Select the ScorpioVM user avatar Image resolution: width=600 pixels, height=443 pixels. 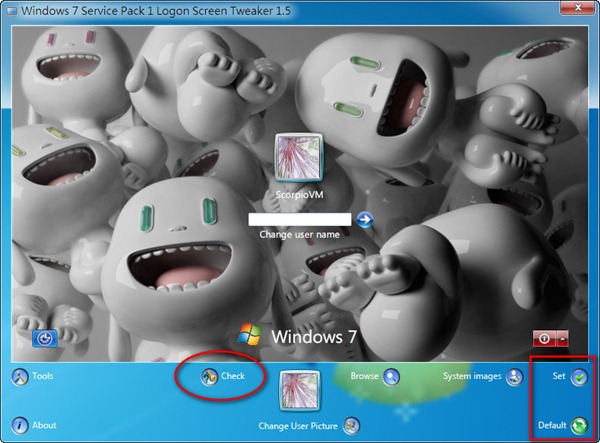[x=298, y=157]
